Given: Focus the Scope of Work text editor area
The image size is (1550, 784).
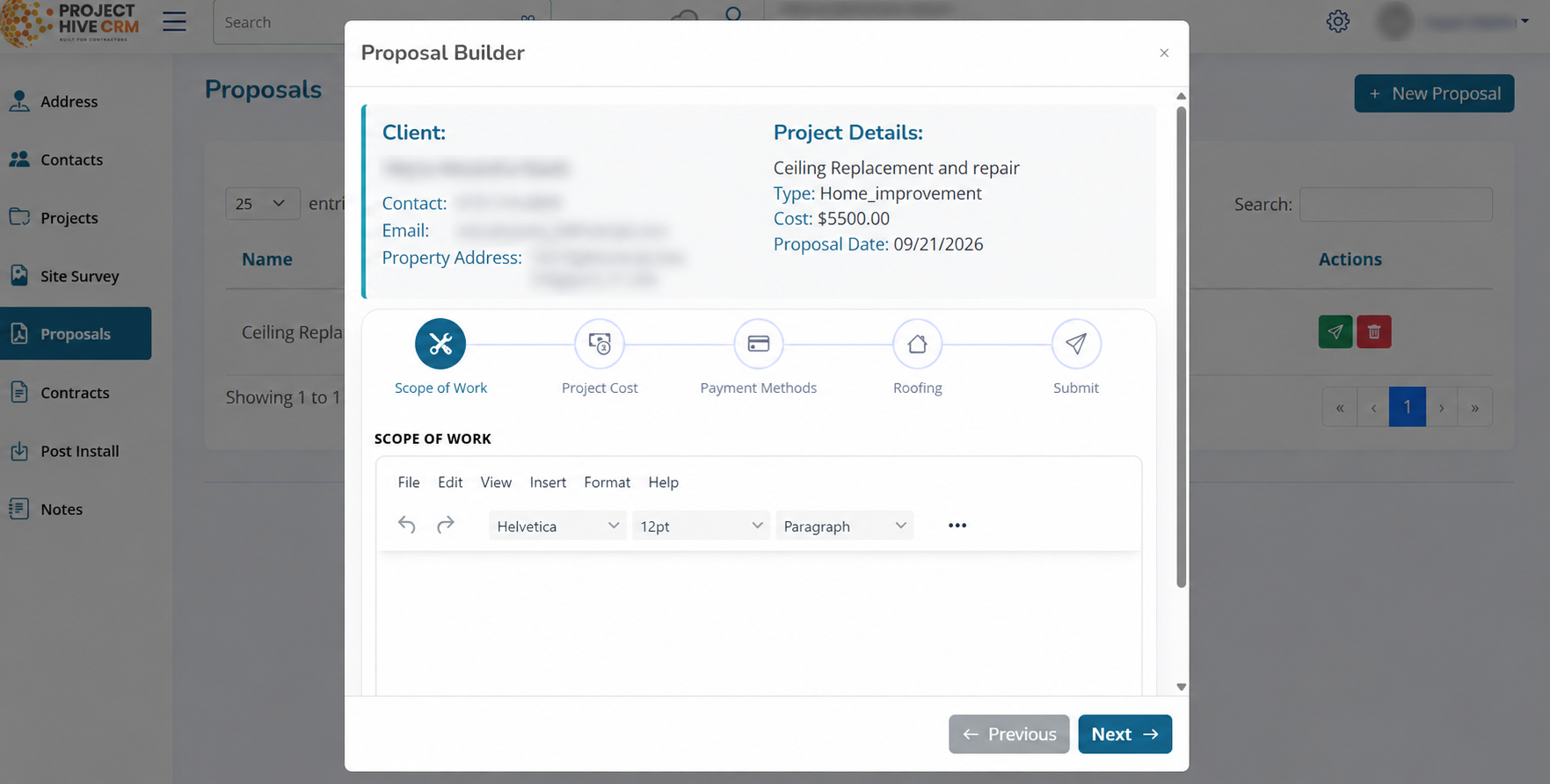Looking at the screenshot, I should pyautogui.click(x=759, y=624).
